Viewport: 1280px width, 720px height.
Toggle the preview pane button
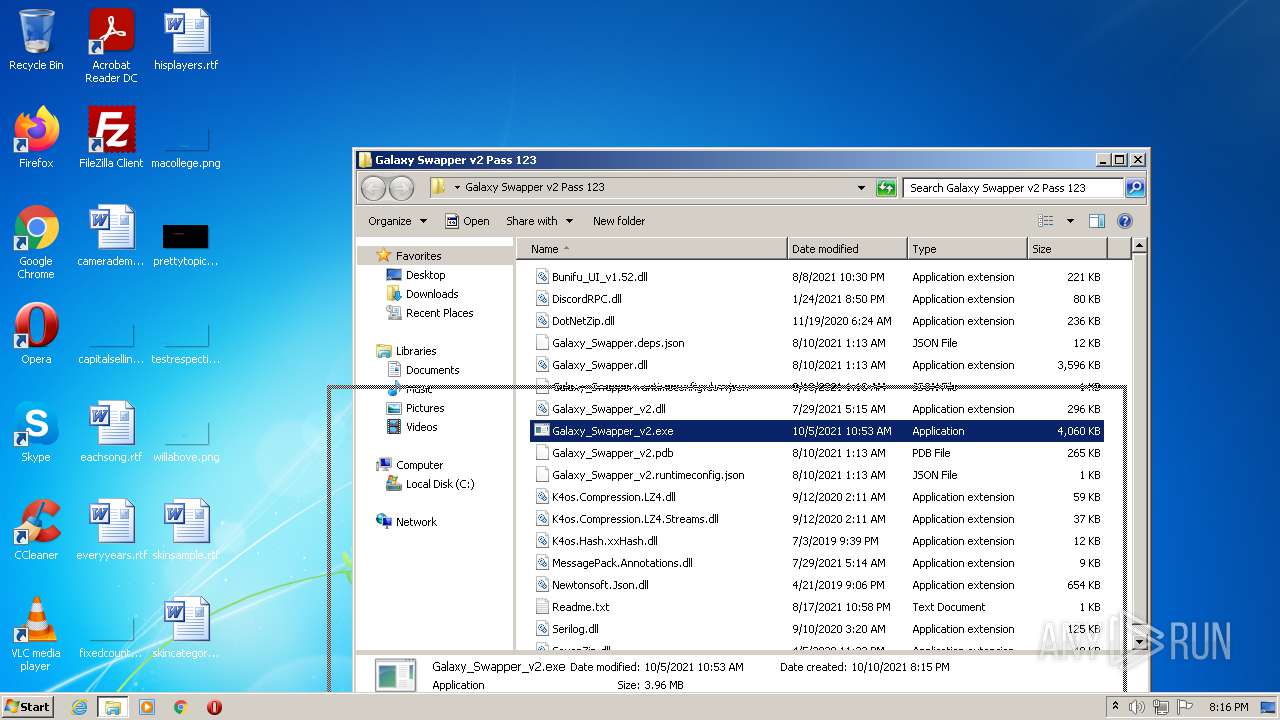1096,221
